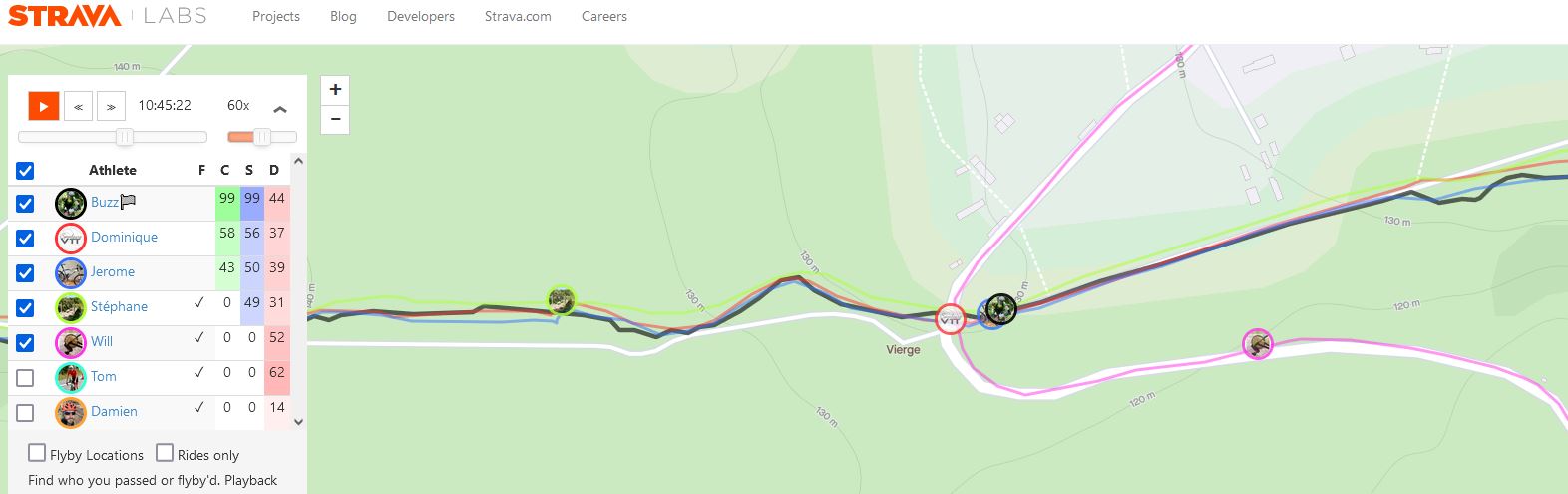Click Will's pink marker on the map
Viewport: 1568px width, 494px height.
[x=1258, y=344]
